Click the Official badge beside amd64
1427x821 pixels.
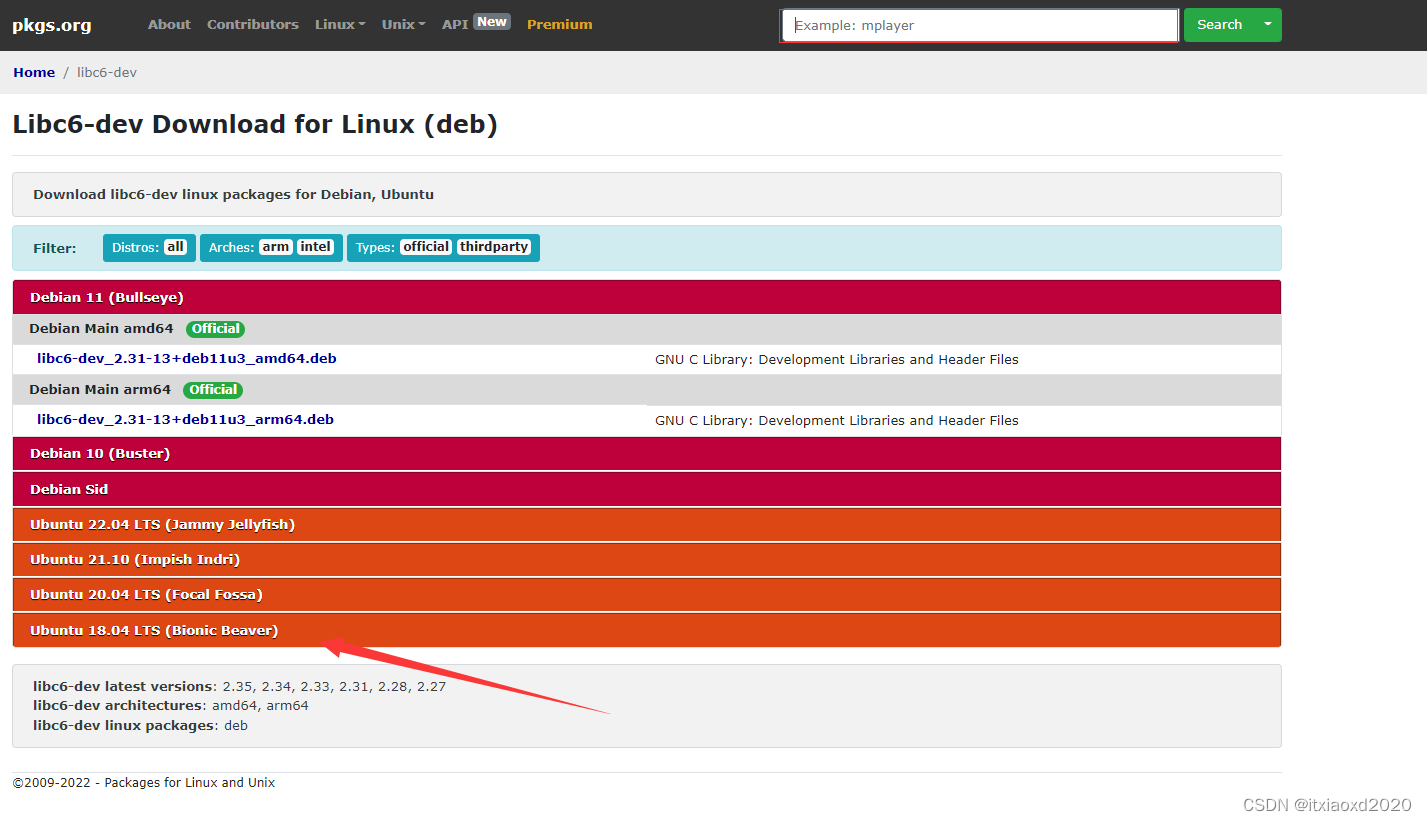click(x=216, y=328)
